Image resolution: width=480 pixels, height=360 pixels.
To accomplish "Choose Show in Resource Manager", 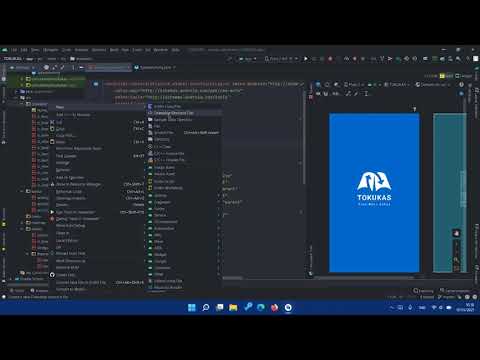I will point(97,184).
